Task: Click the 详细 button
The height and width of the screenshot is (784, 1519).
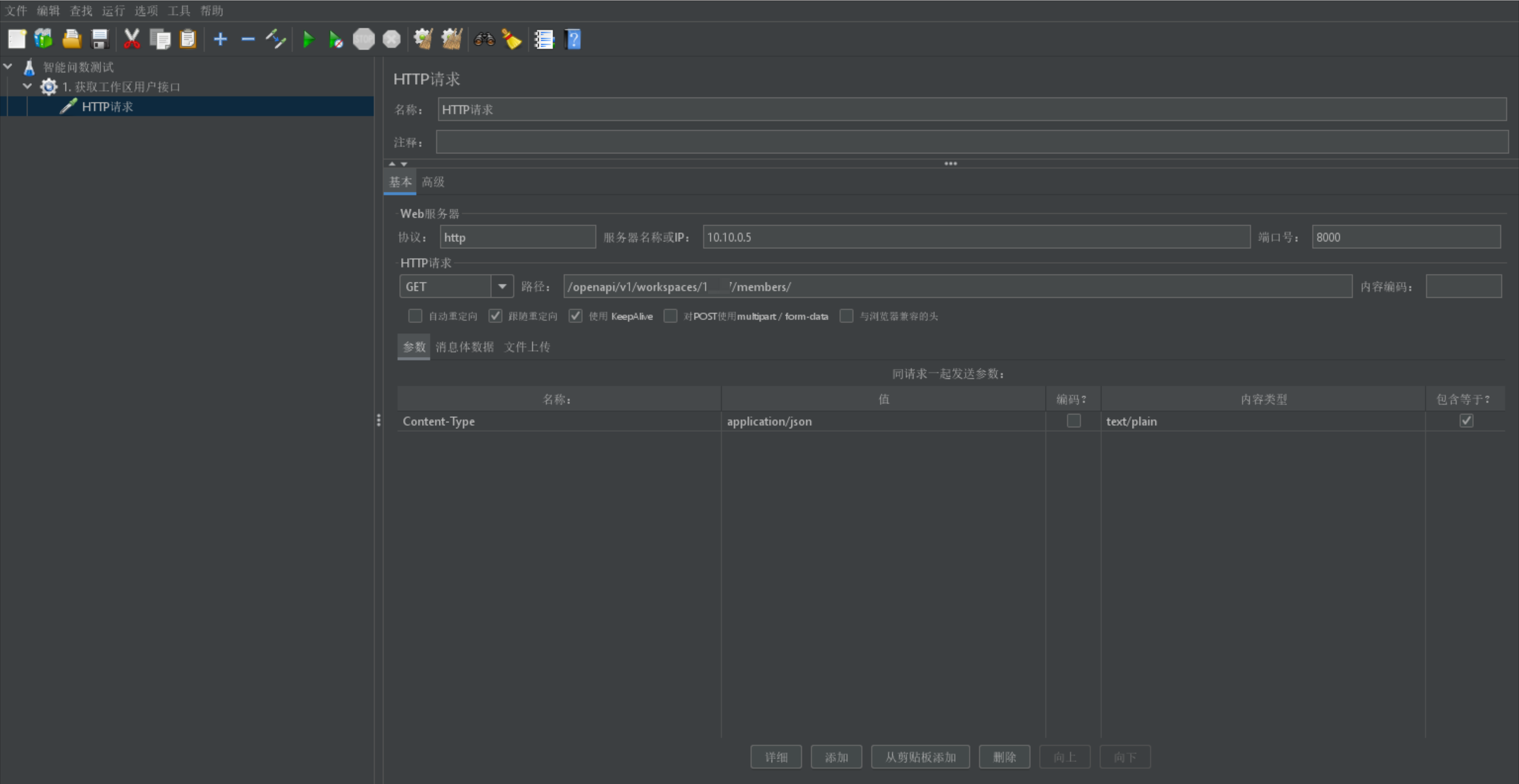Action: (776, 757)
